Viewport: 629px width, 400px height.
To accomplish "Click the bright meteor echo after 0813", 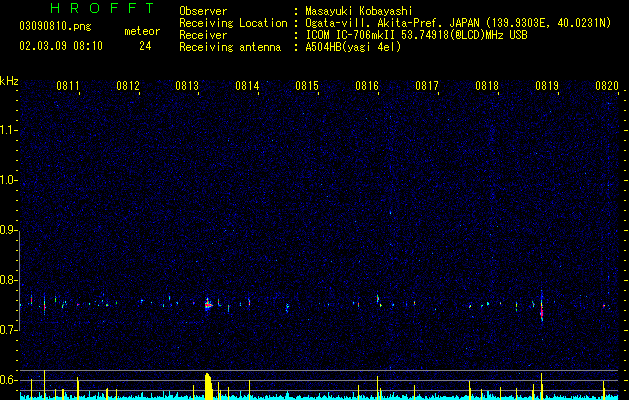I will 208,305.
